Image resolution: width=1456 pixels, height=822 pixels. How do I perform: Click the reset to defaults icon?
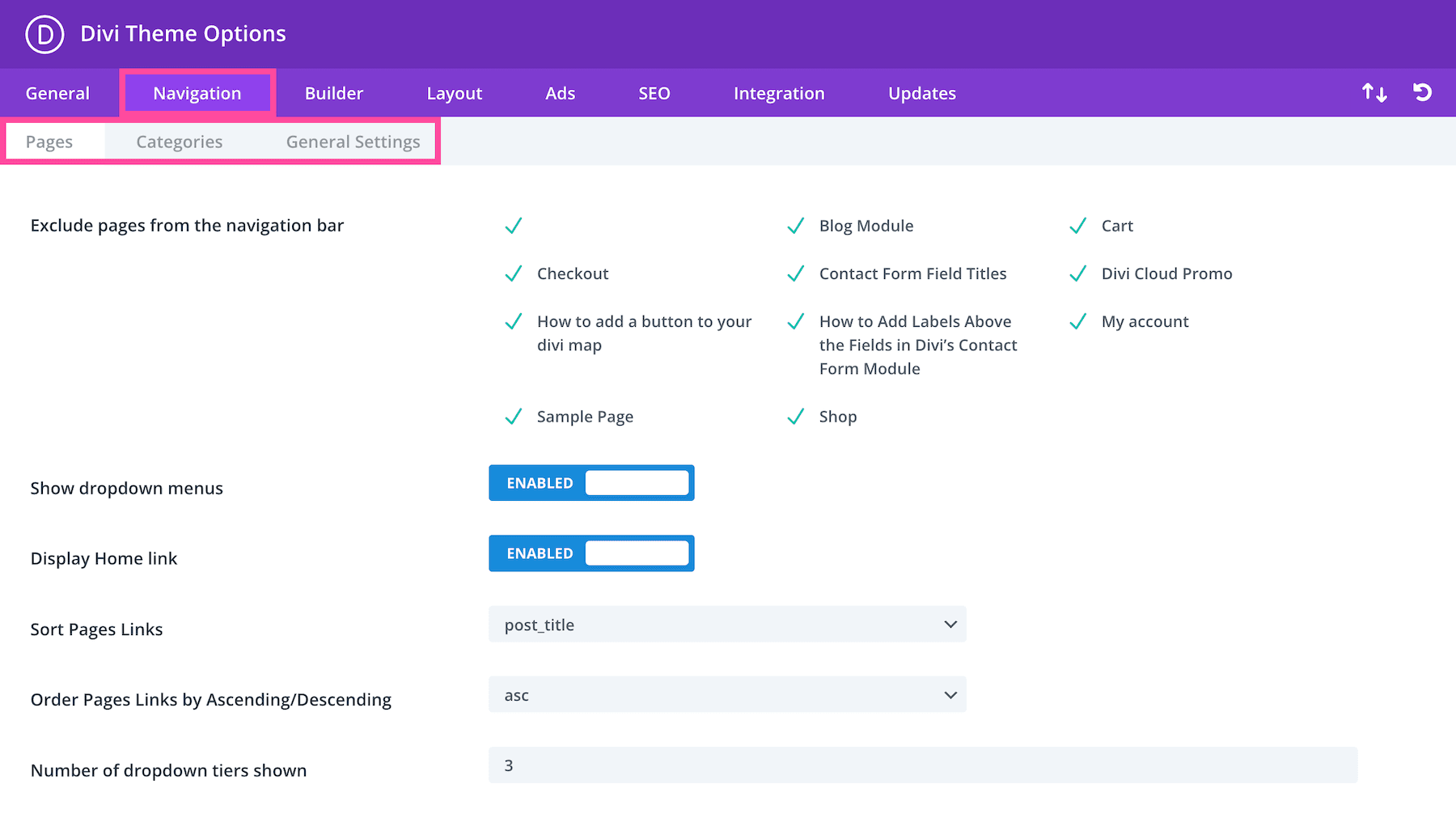1422,93
